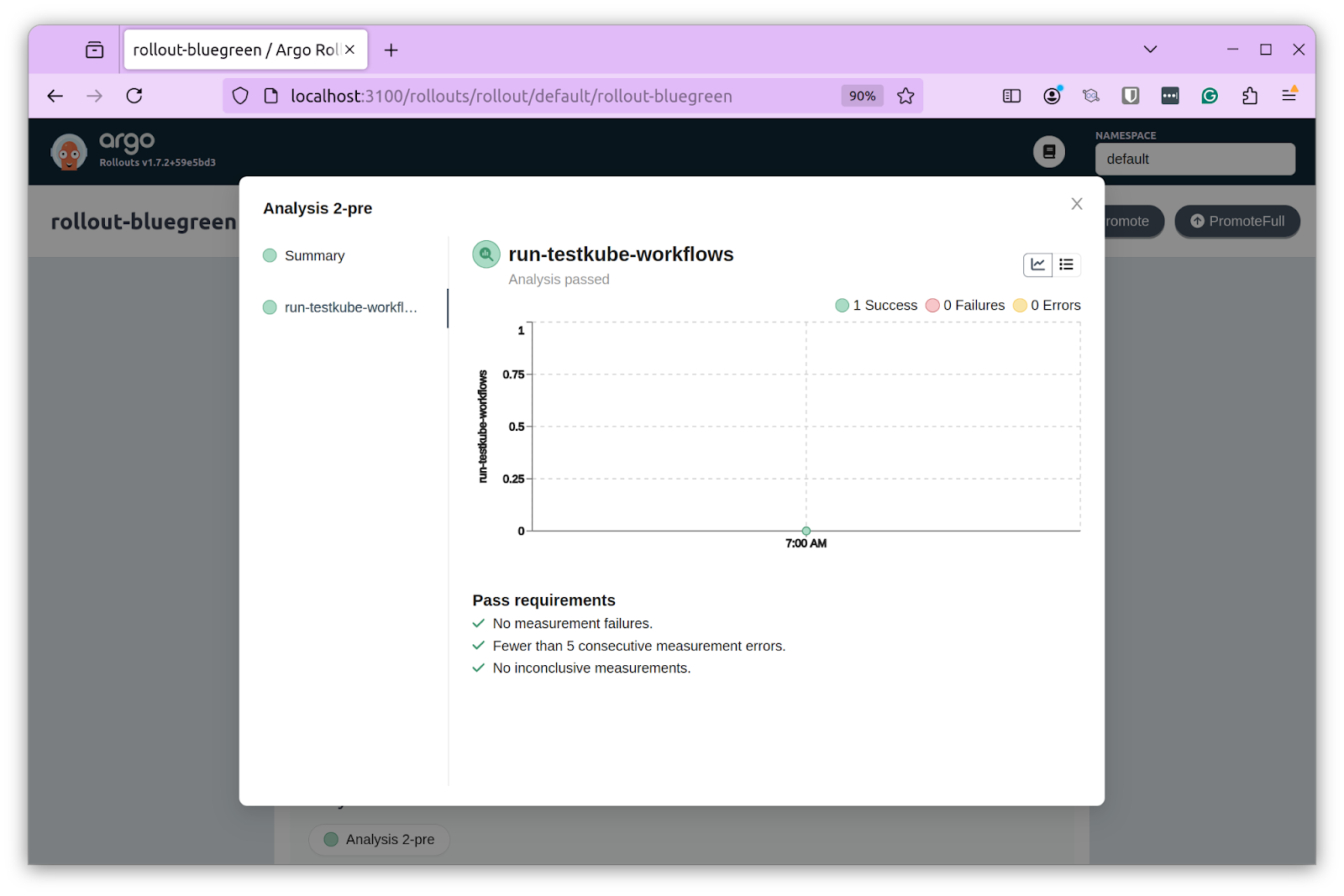Open the shield tracking protection icon
The height and width of the screenshot is (896, 1344).
tap(240, 96)
